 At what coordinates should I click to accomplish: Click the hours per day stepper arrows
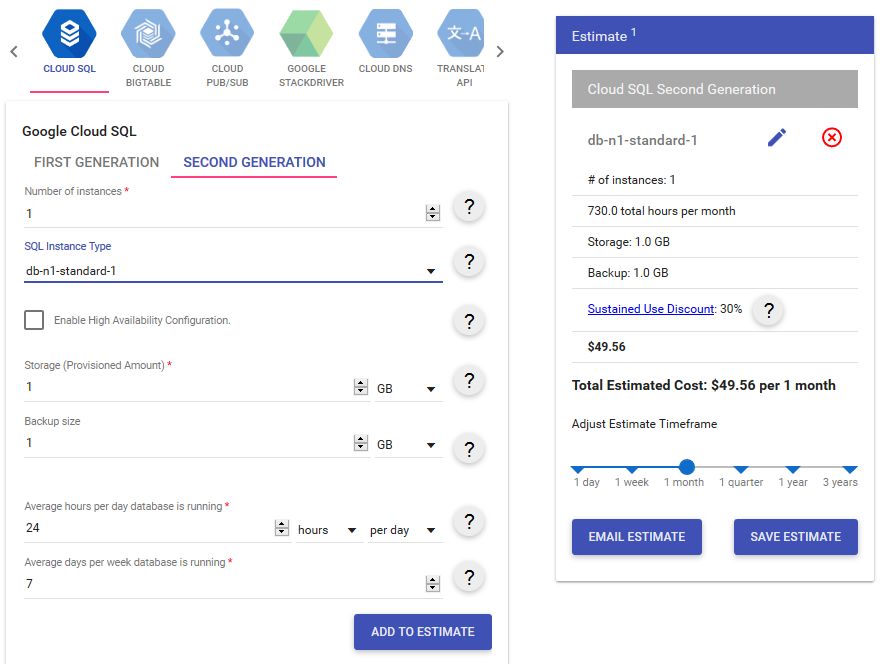coord(282,528)
